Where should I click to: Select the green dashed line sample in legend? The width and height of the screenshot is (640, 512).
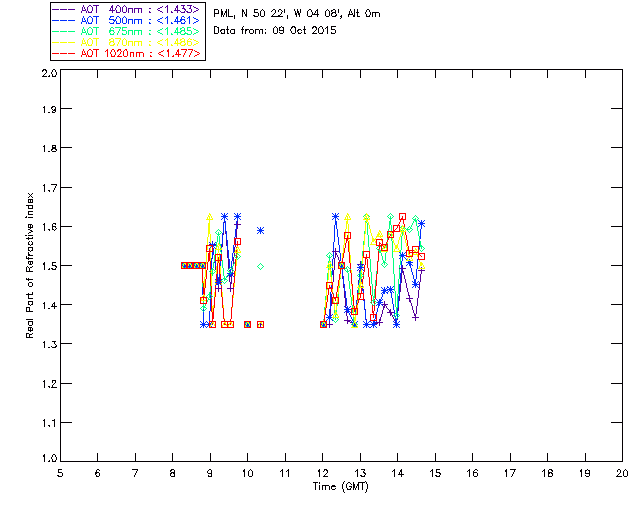pyautogui.click(x=64, y=31)
